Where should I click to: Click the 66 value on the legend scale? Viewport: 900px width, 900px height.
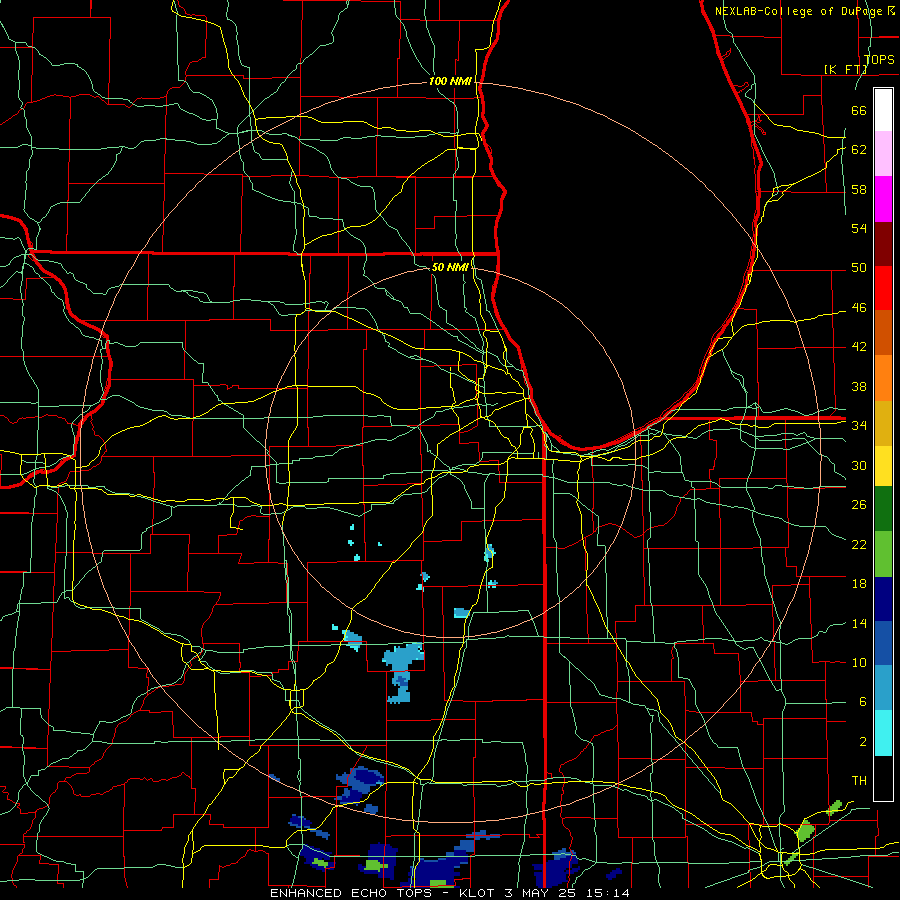(x=859, y=110)
